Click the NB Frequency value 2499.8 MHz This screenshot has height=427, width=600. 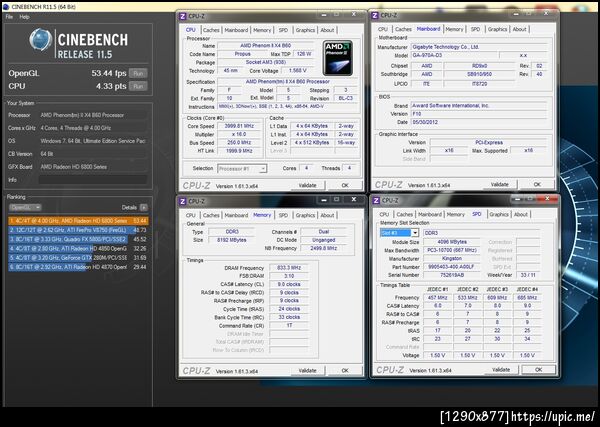tap(324, 248)
